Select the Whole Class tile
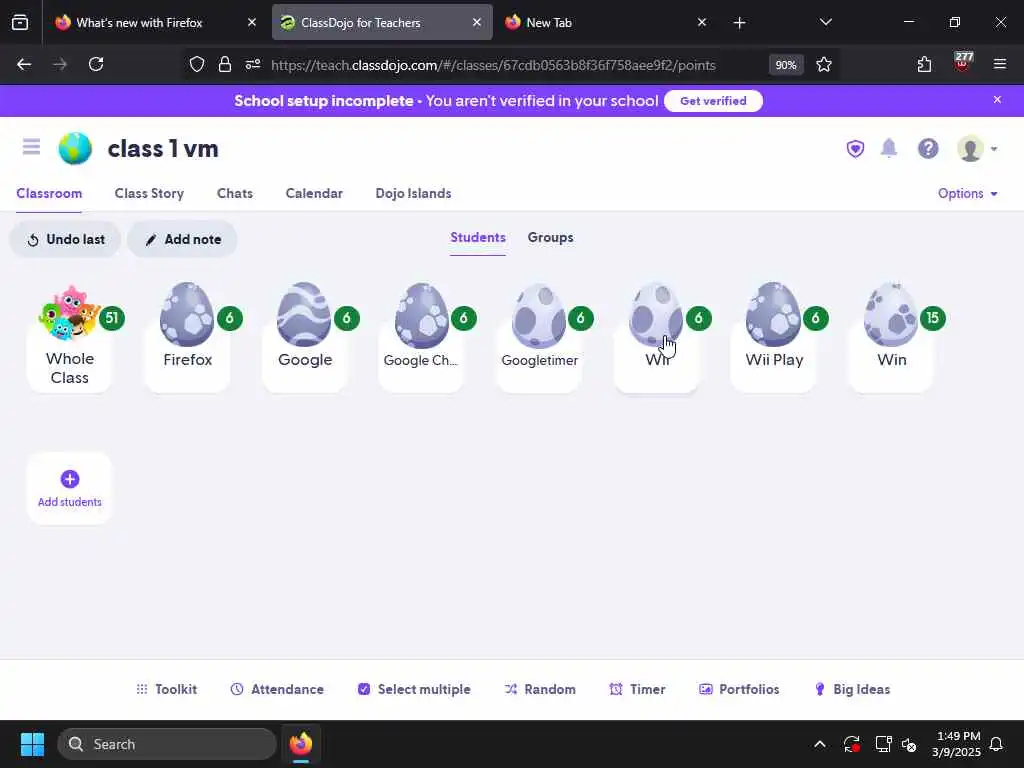The image size is (1024, 768). click(x=70, y=338)
